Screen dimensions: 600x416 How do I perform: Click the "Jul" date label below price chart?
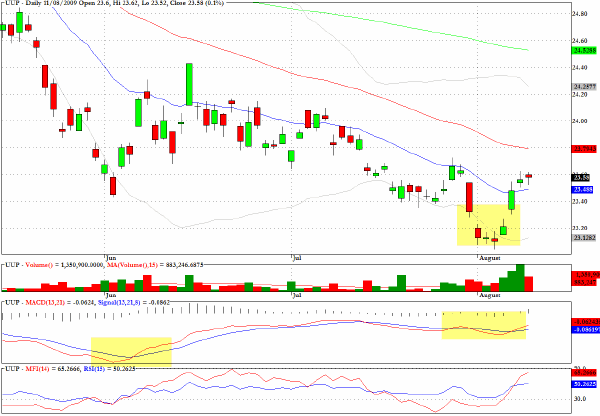coord(297,258)
